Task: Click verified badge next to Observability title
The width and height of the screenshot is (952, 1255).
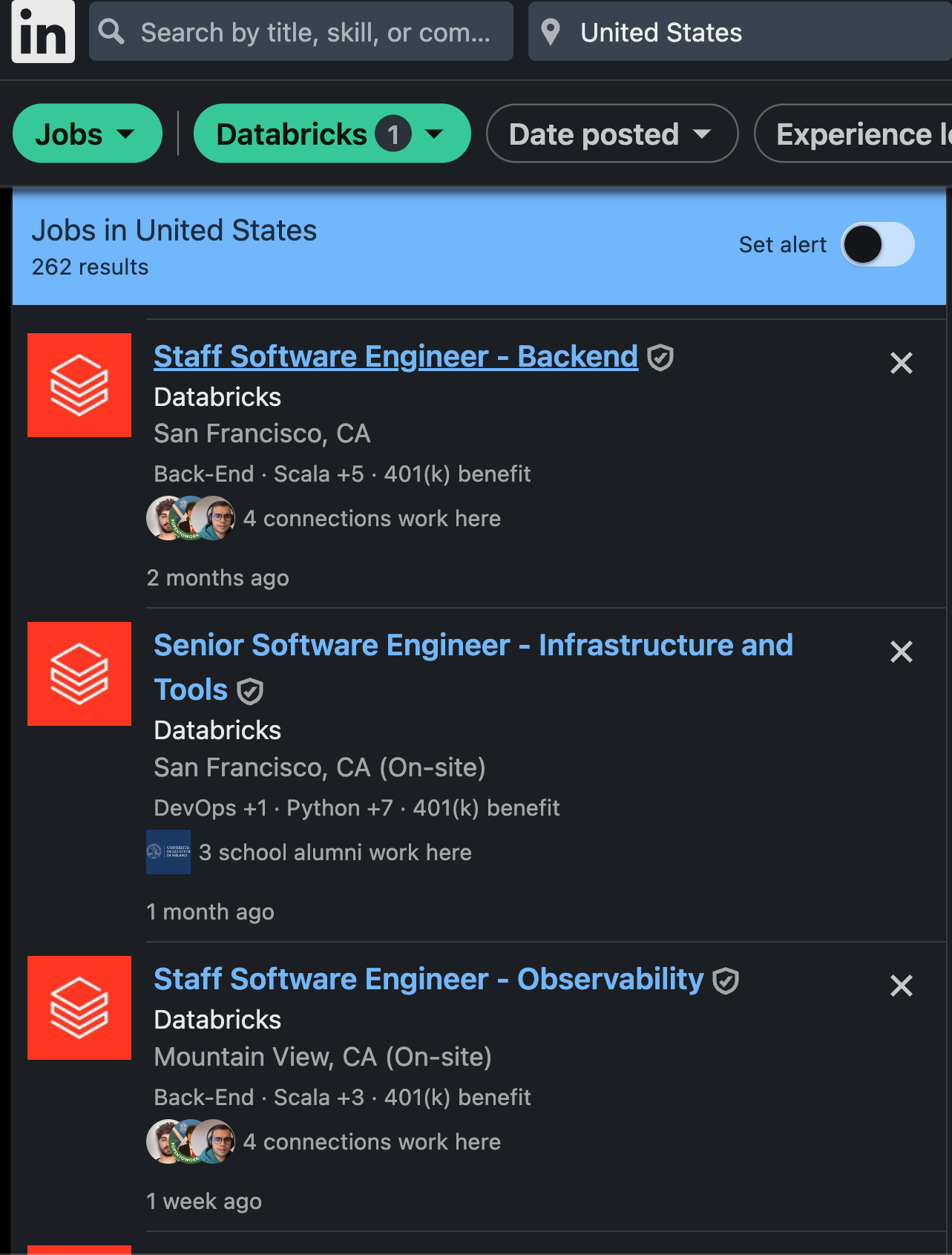Action: coord(726,980)
